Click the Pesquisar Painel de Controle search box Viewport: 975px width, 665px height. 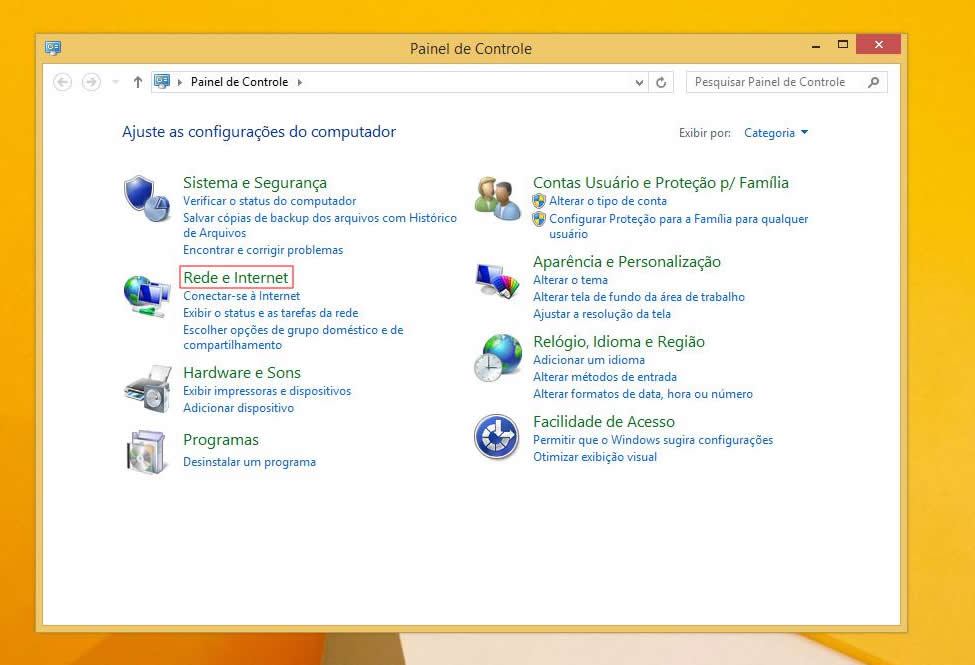click(775, 83)
